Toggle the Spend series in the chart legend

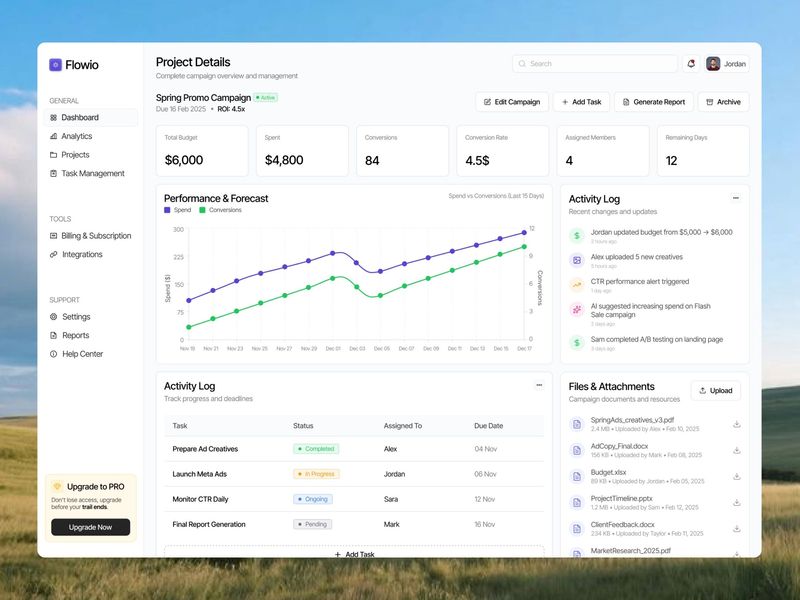point(175,210)
